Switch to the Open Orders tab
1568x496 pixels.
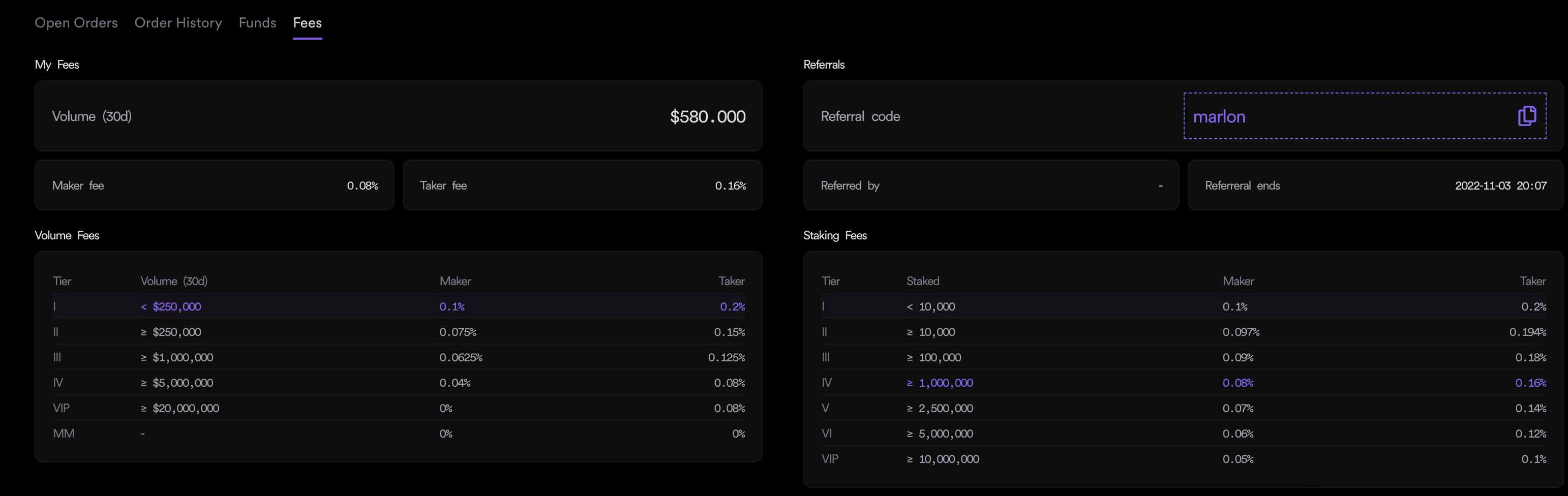(76, 23)
